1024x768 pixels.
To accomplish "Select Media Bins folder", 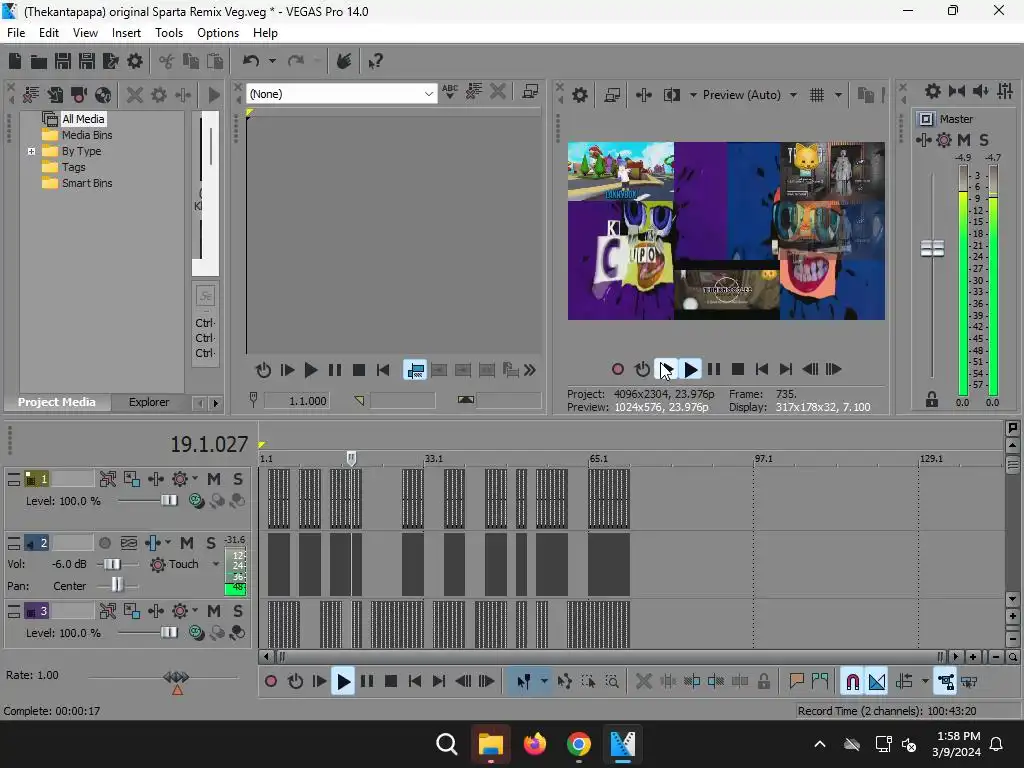I will 87,135.
